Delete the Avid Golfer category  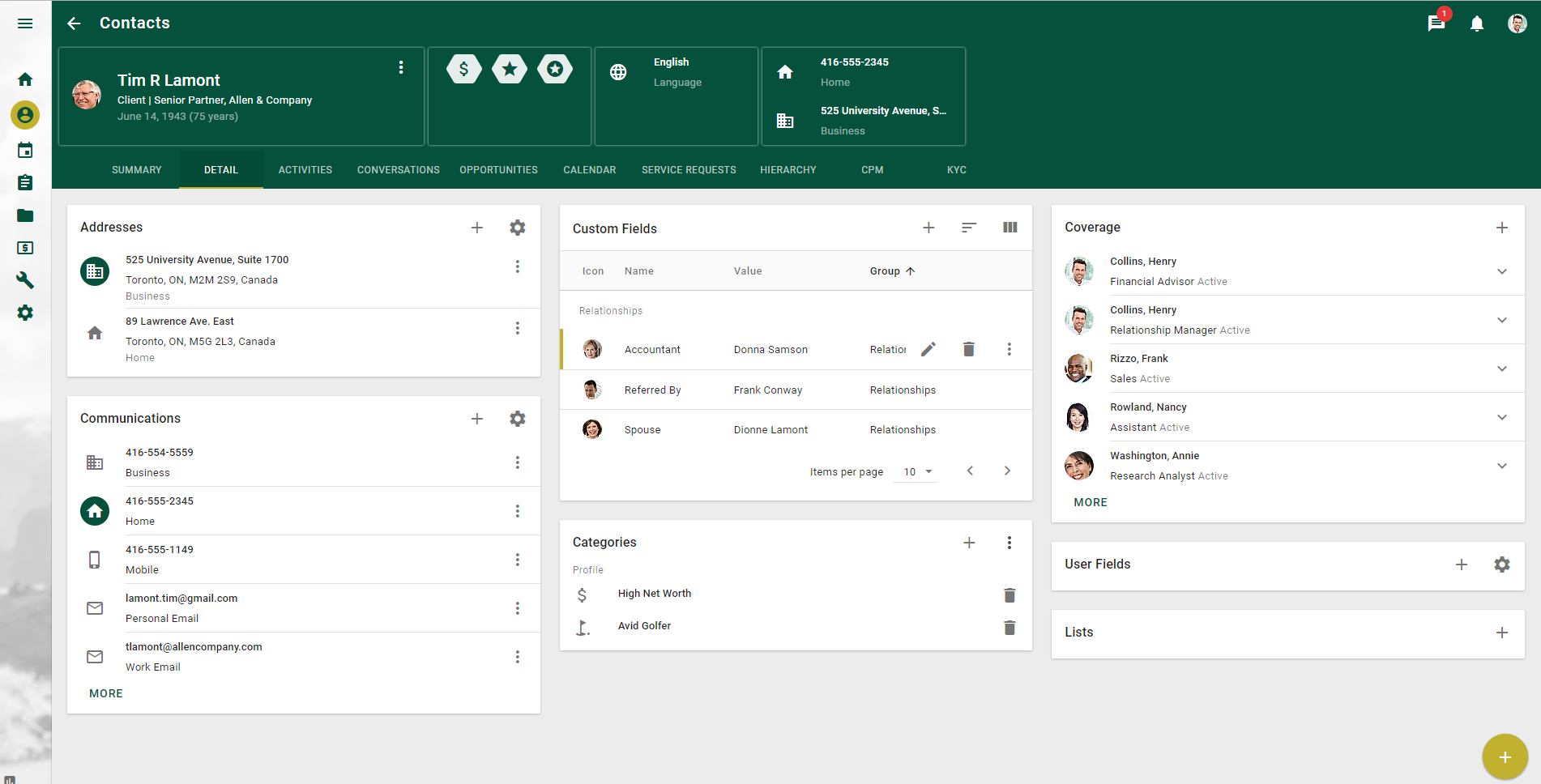pyautogui.click(x=1010, y=628)
